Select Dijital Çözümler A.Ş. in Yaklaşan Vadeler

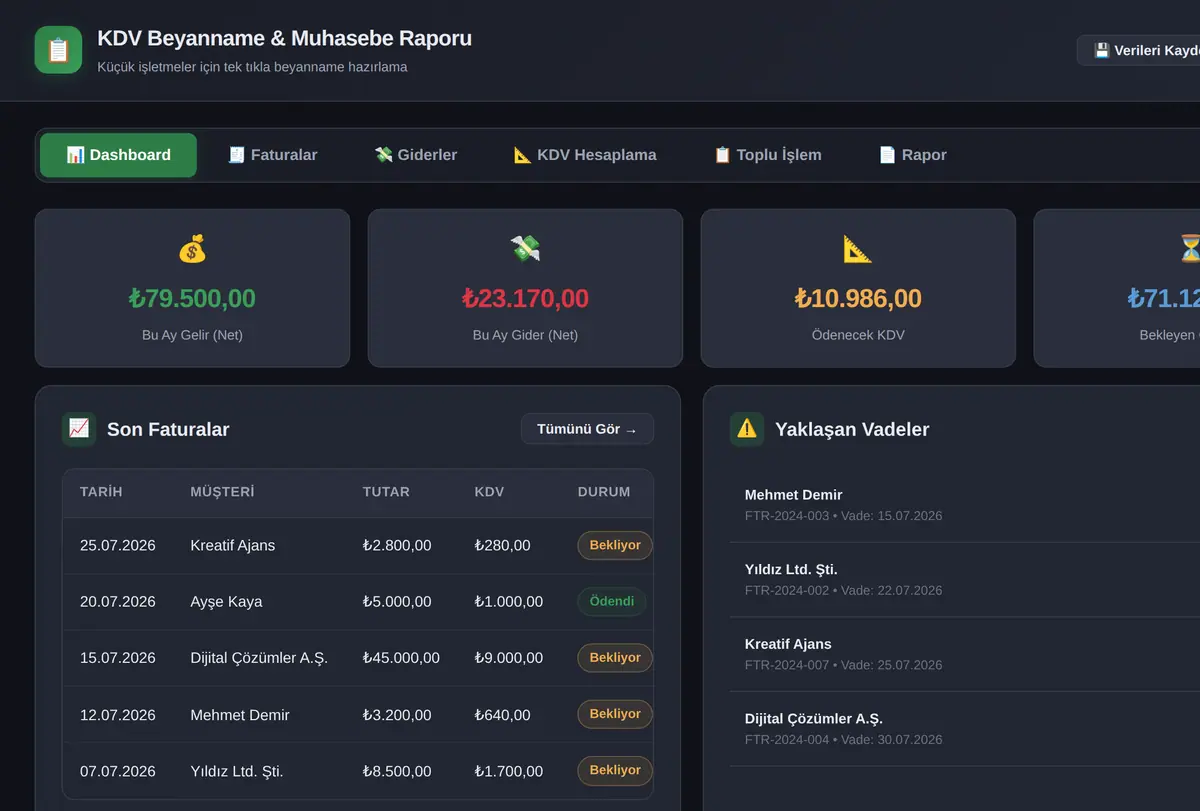[x=965, y=729]
